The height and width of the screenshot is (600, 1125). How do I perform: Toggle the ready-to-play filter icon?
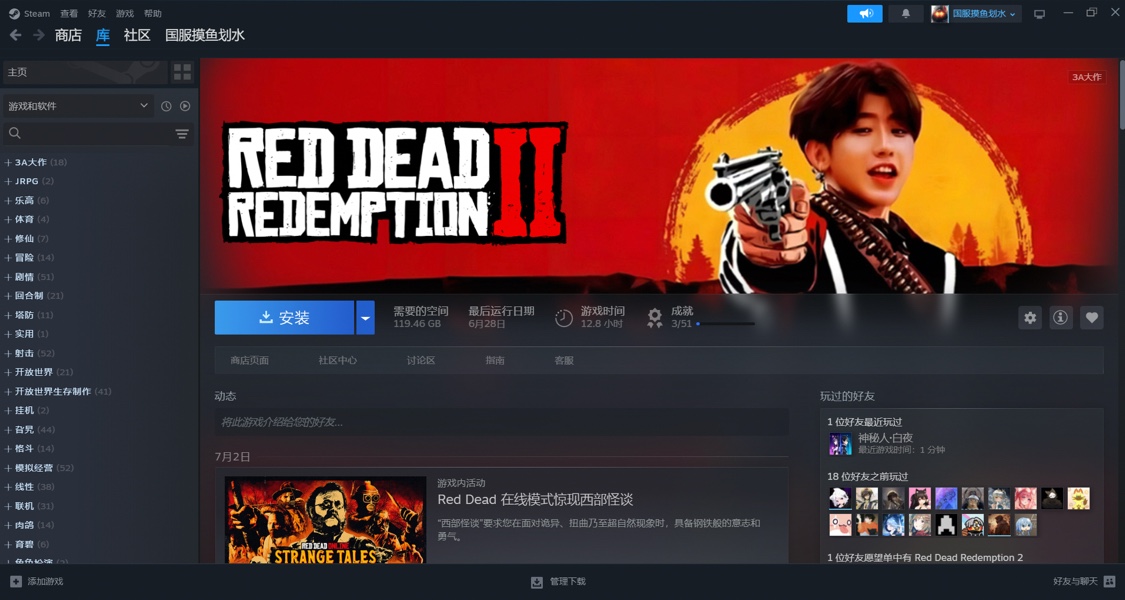(185, 106)
